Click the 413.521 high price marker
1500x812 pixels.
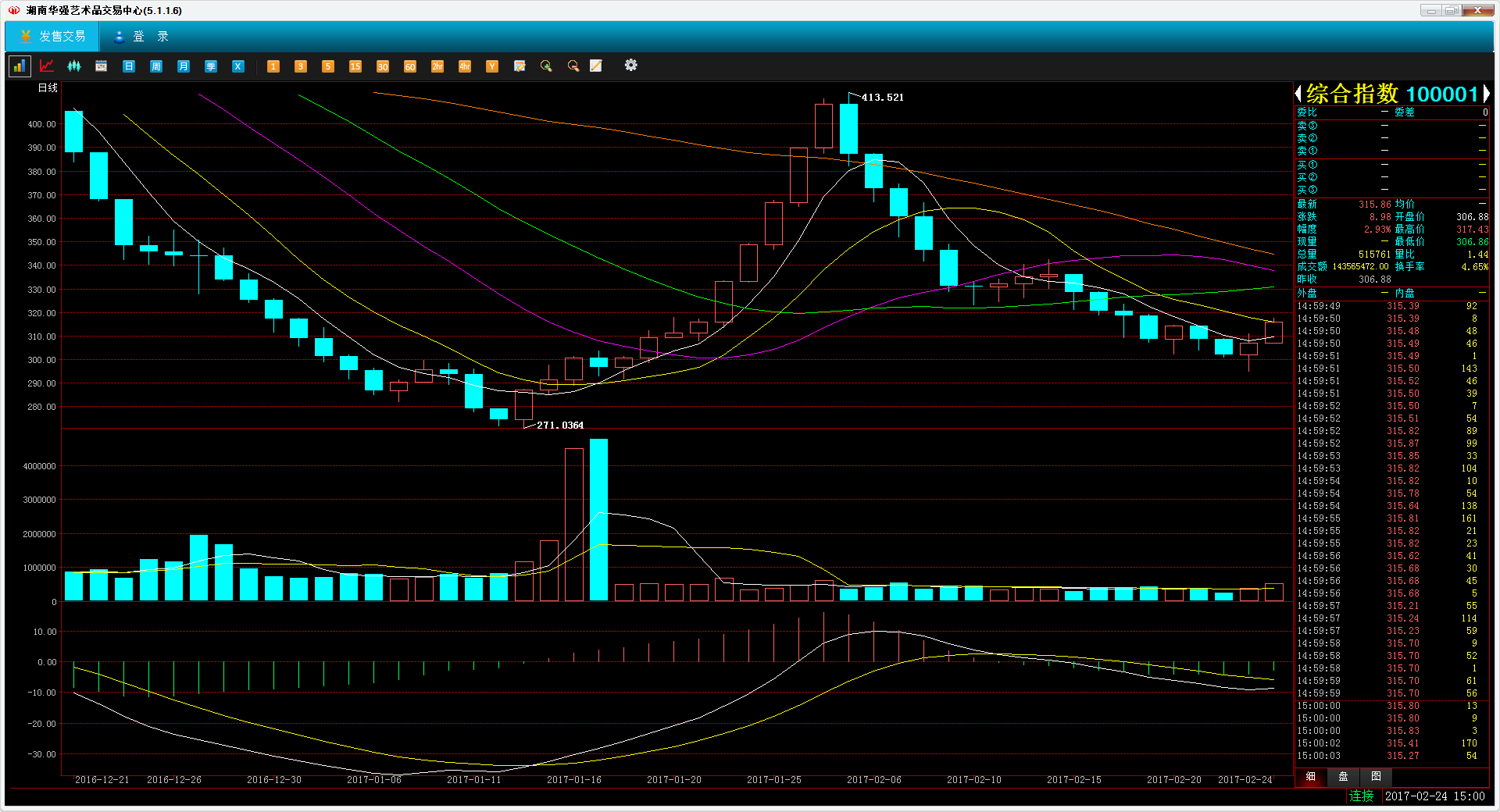[x=882, y=98]
